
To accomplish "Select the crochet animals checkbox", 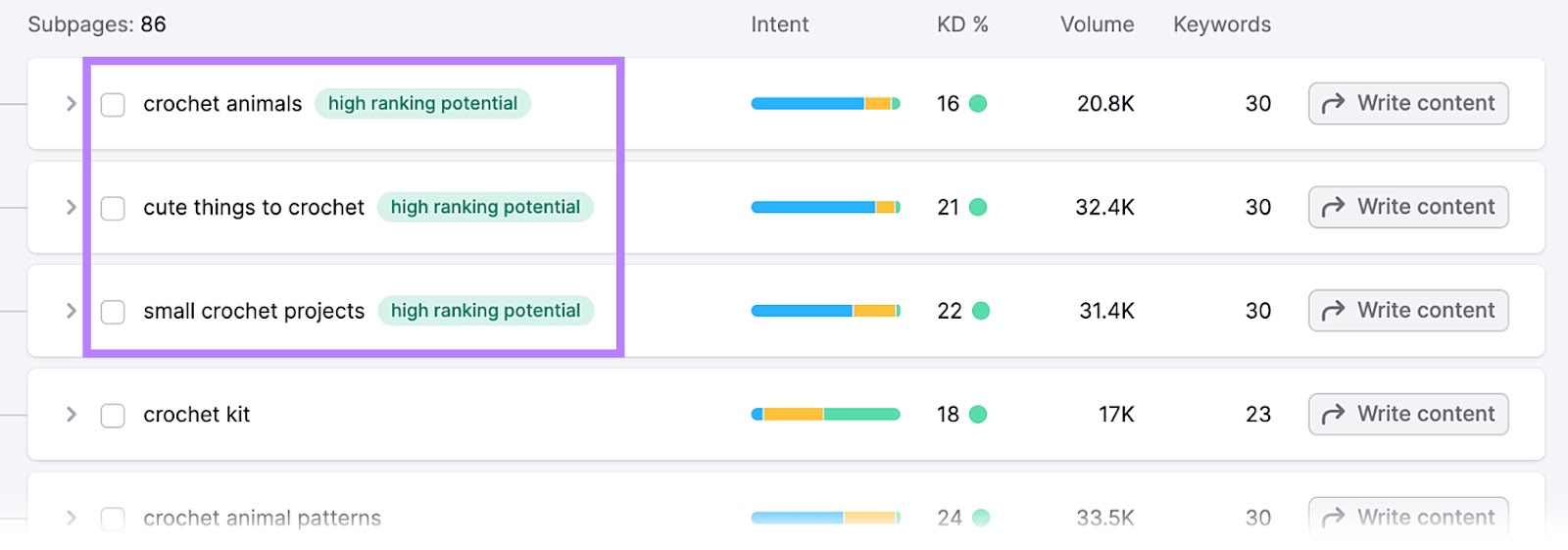I will pyautogui.click(x=113, y=105).
